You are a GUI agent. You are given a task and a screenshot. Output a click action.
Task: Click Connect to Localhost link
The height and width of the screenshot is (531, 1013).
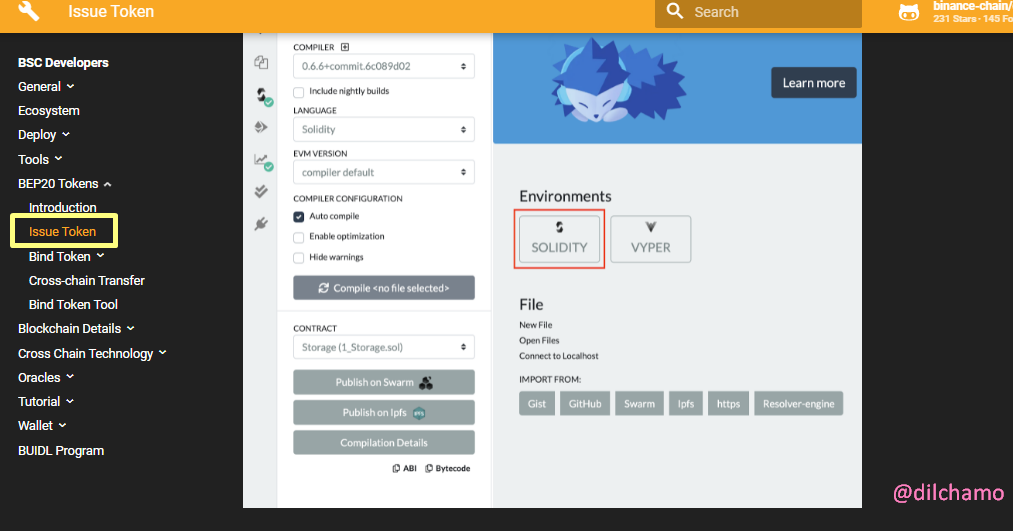pos(559,356)
